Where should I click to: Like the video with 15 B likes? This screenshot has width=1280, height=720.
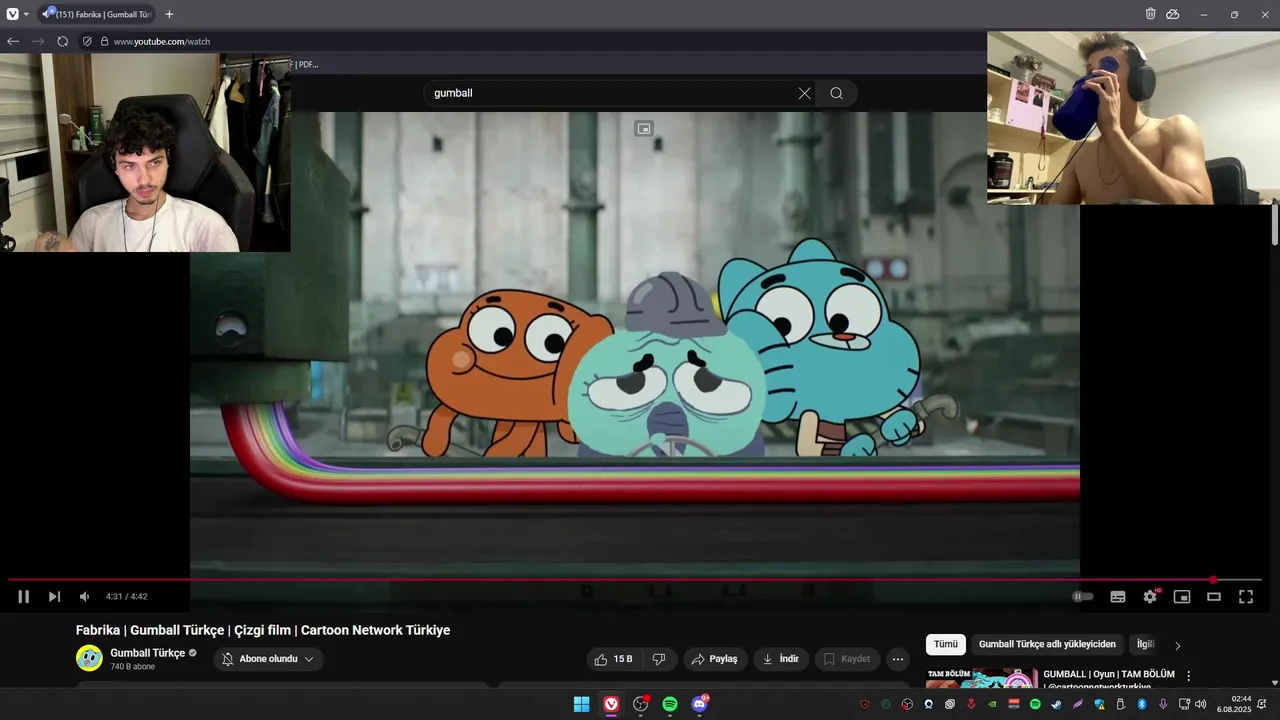613,659
